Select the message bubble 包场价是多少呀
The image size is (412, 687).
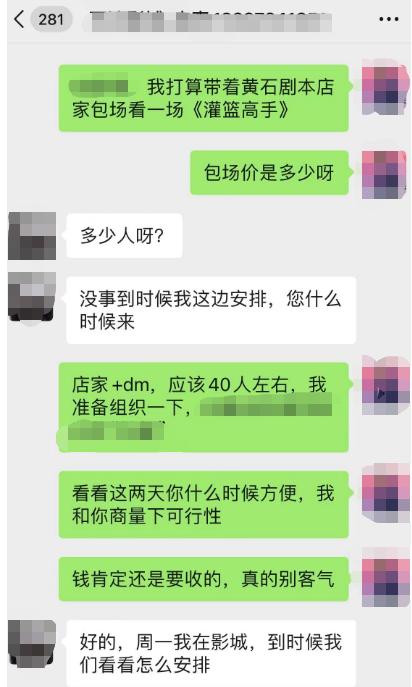pos(270,173)
